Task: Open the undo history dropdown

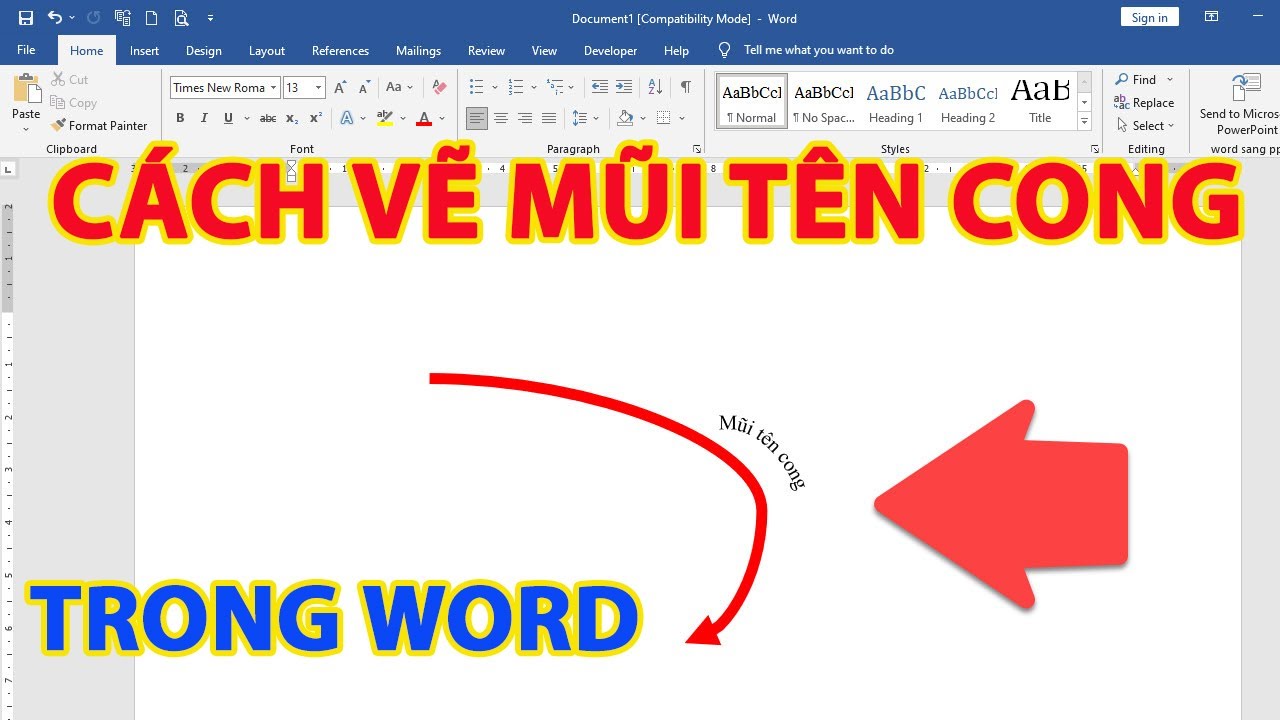Action: (72, 18)
